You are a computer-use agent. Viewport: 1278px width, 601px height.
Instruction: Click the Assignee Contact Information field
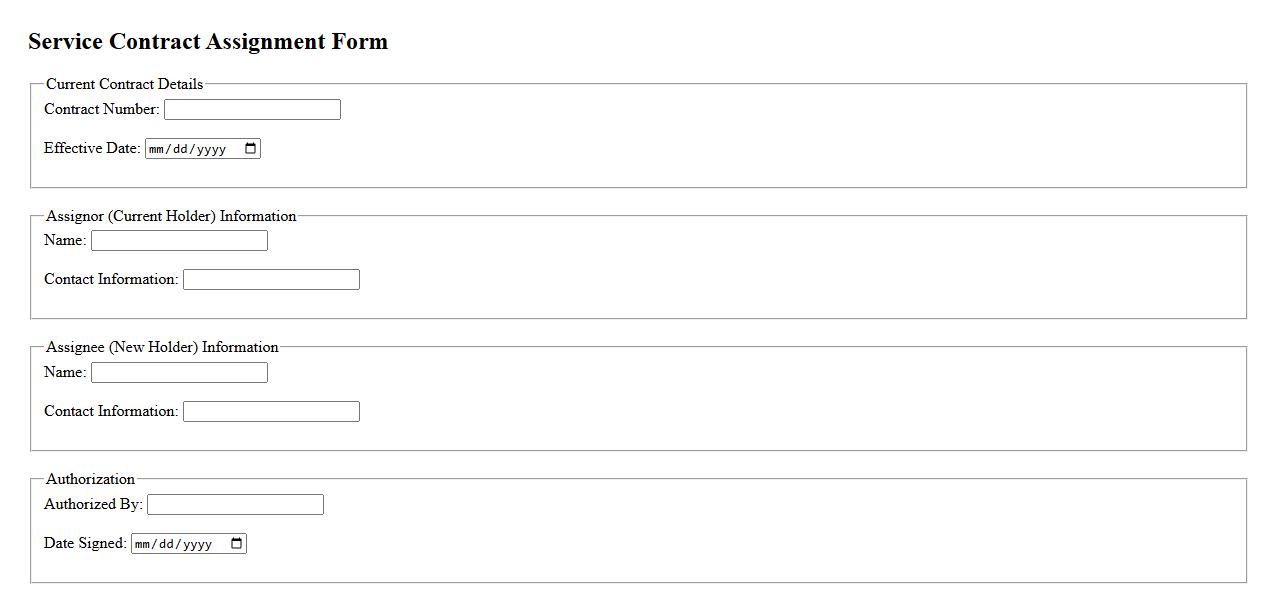pos(271,412)
